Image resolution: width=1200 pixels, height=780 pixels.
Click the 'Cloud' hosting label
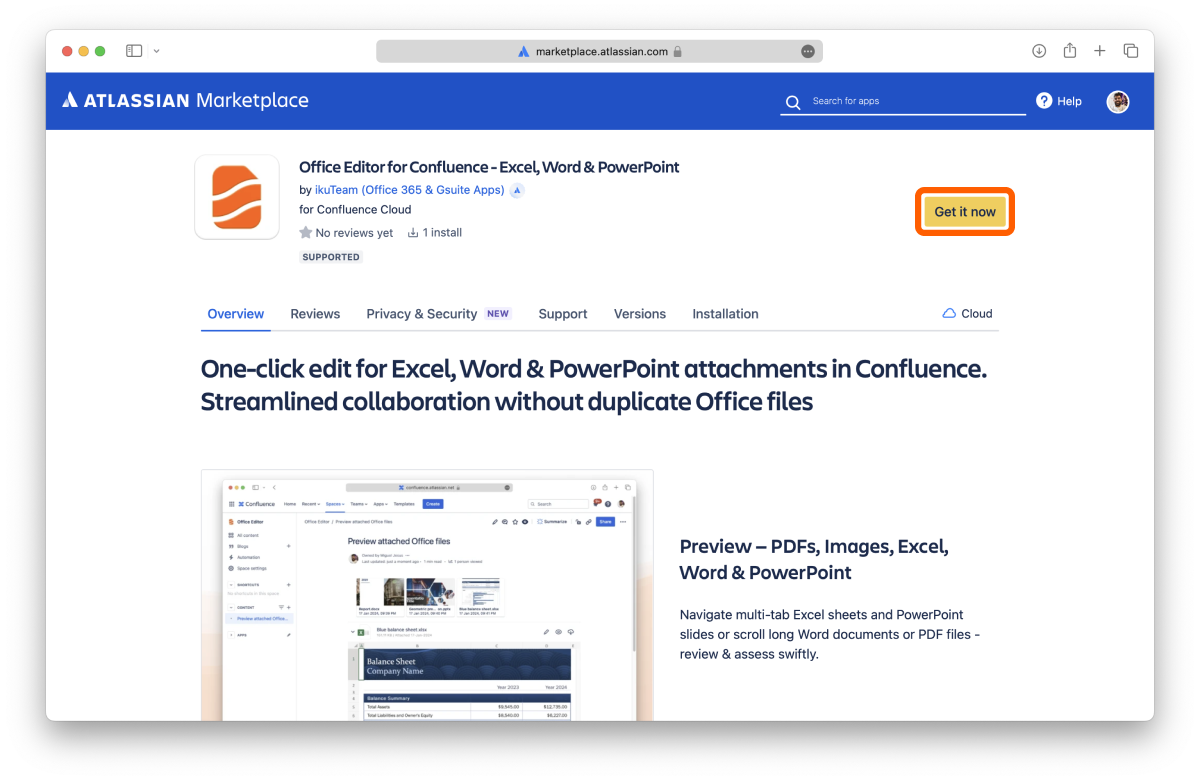pos(977,314)
